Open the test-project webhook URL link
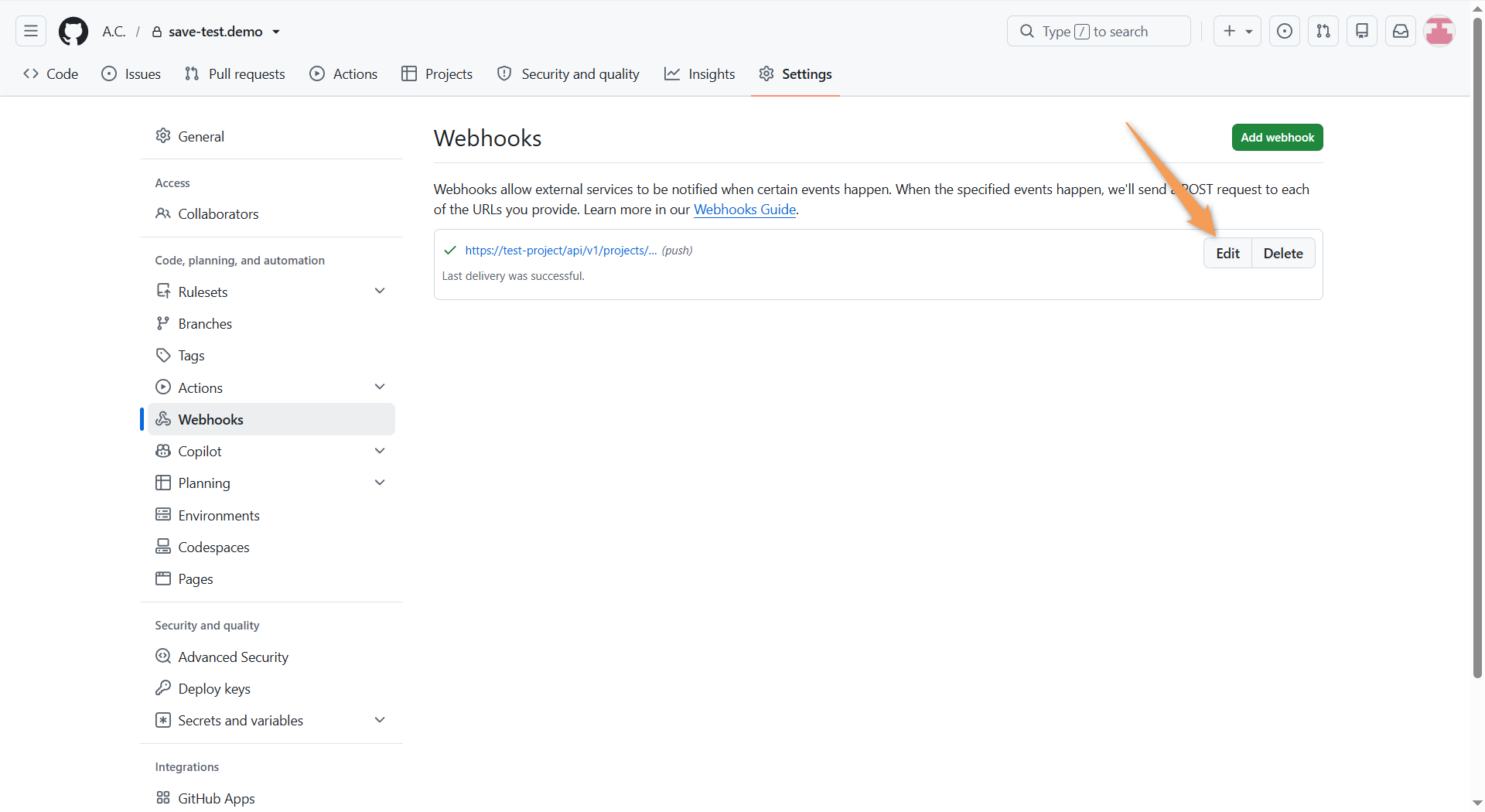 tap(561, 251)
